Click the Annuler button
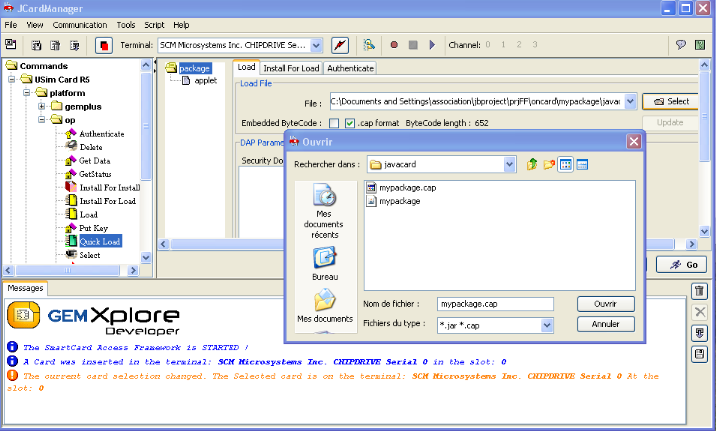The height and width of the screenshot is (431, 716). [x=605, y=324]
